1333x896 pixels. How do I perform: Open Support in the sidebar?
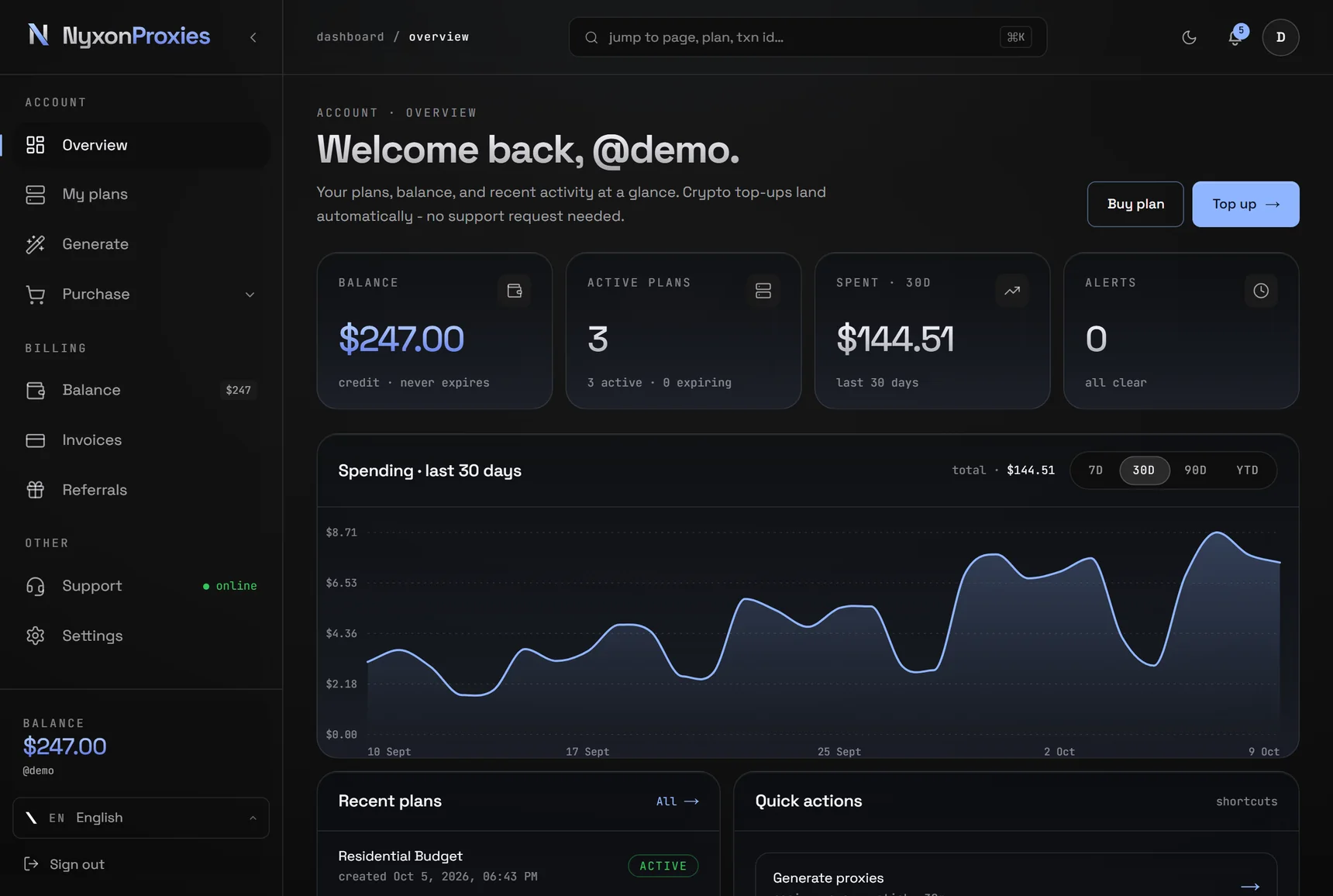click(x=141, y=586)
